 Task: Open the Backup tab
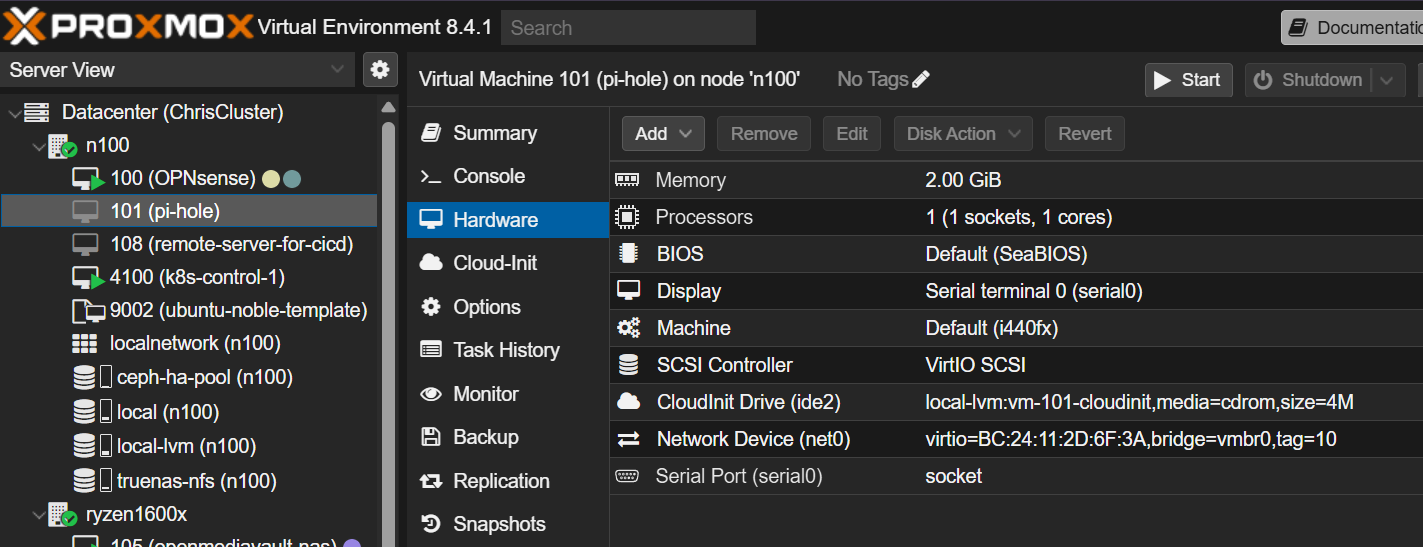(x=508, y=437)
